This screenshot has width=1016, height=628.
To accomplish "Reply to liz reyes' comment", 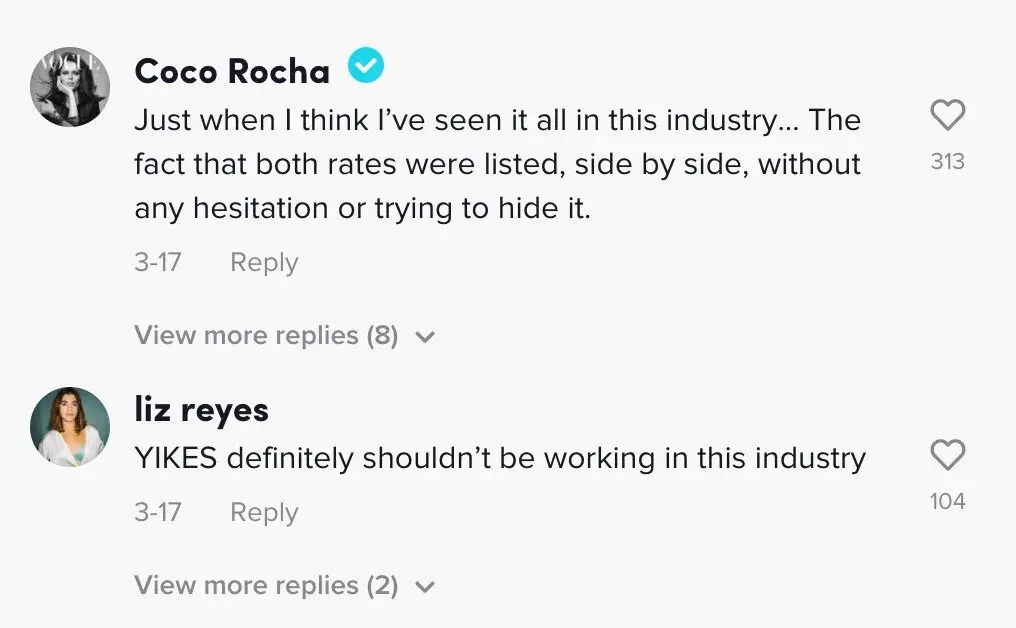I will tap(264, 513).
